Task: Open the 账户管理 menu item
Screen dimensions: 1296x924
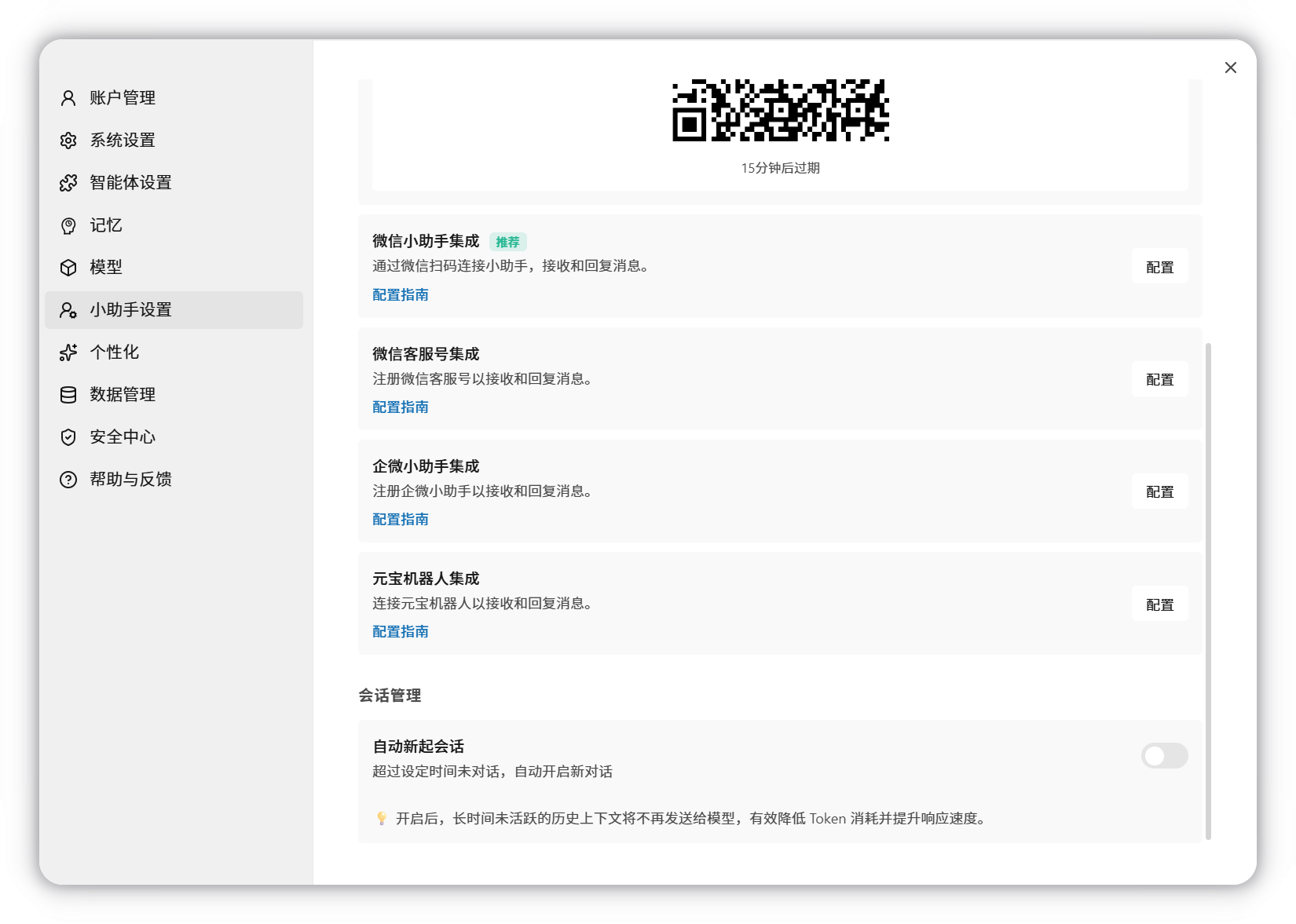Action: click(174, 98)
